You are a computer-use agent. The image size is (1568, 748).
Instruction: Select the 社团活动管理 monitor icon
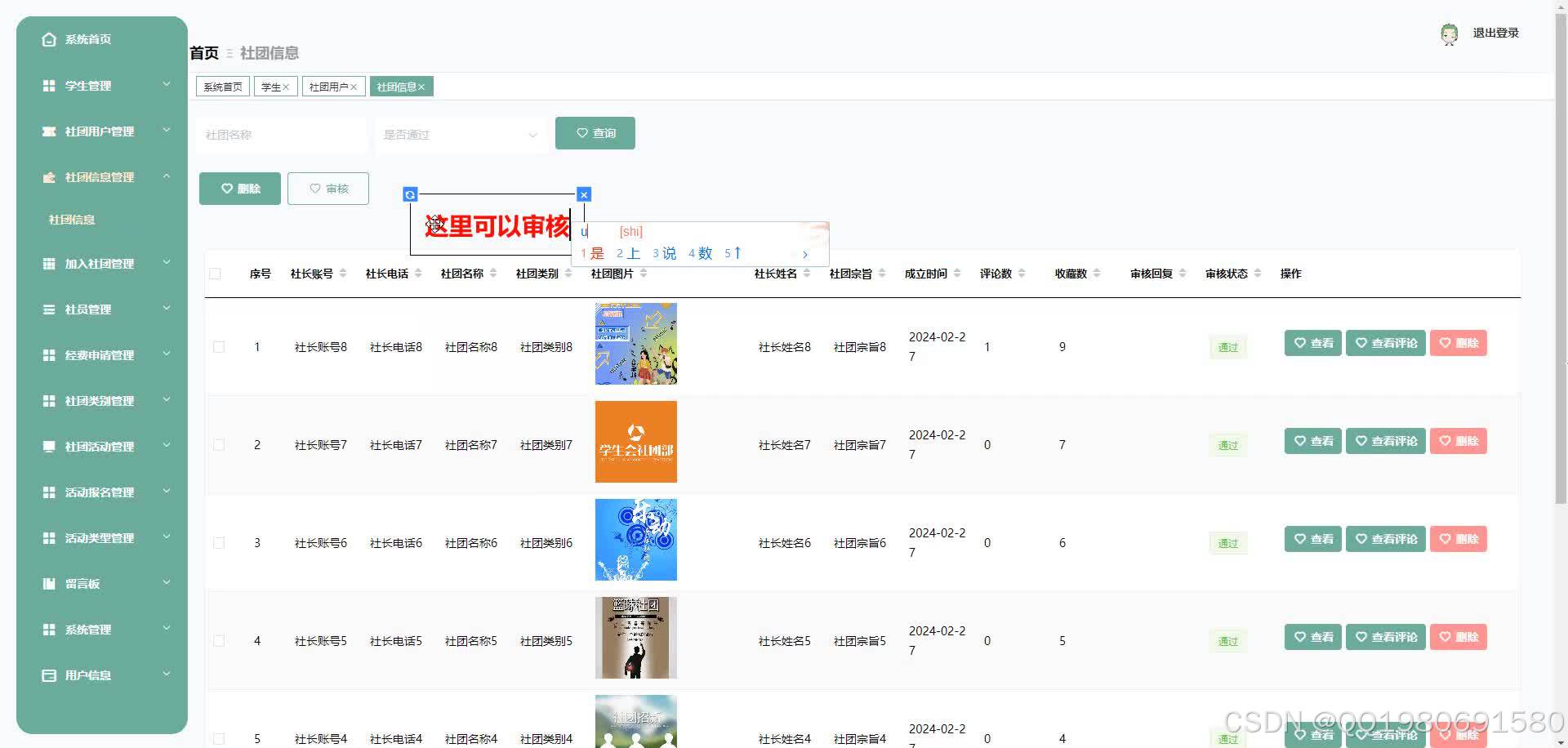tap(48, 446)
